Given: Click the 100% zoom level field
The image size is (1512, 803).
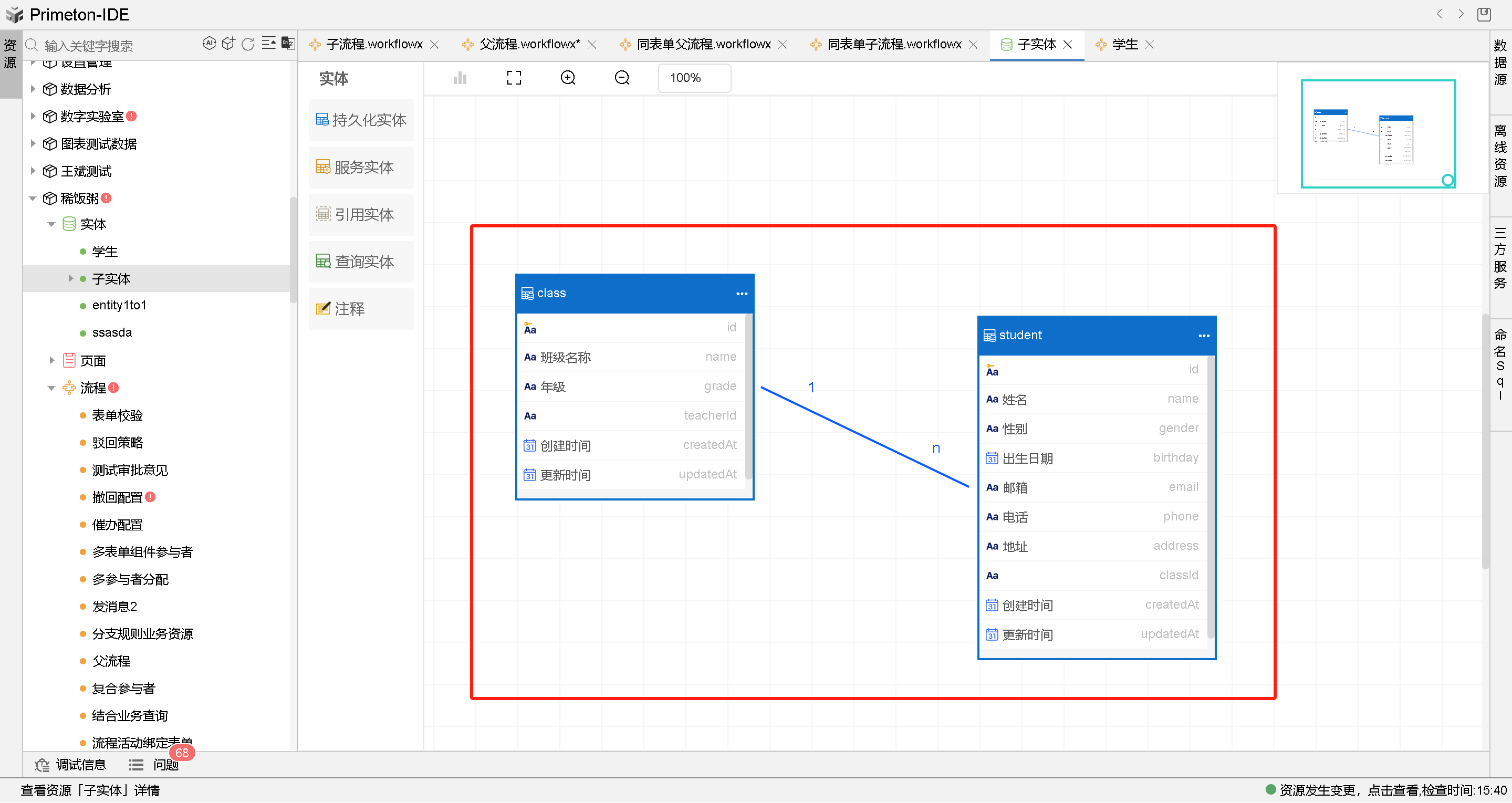Looking at the screenshot, I should (x=694, y=78).
